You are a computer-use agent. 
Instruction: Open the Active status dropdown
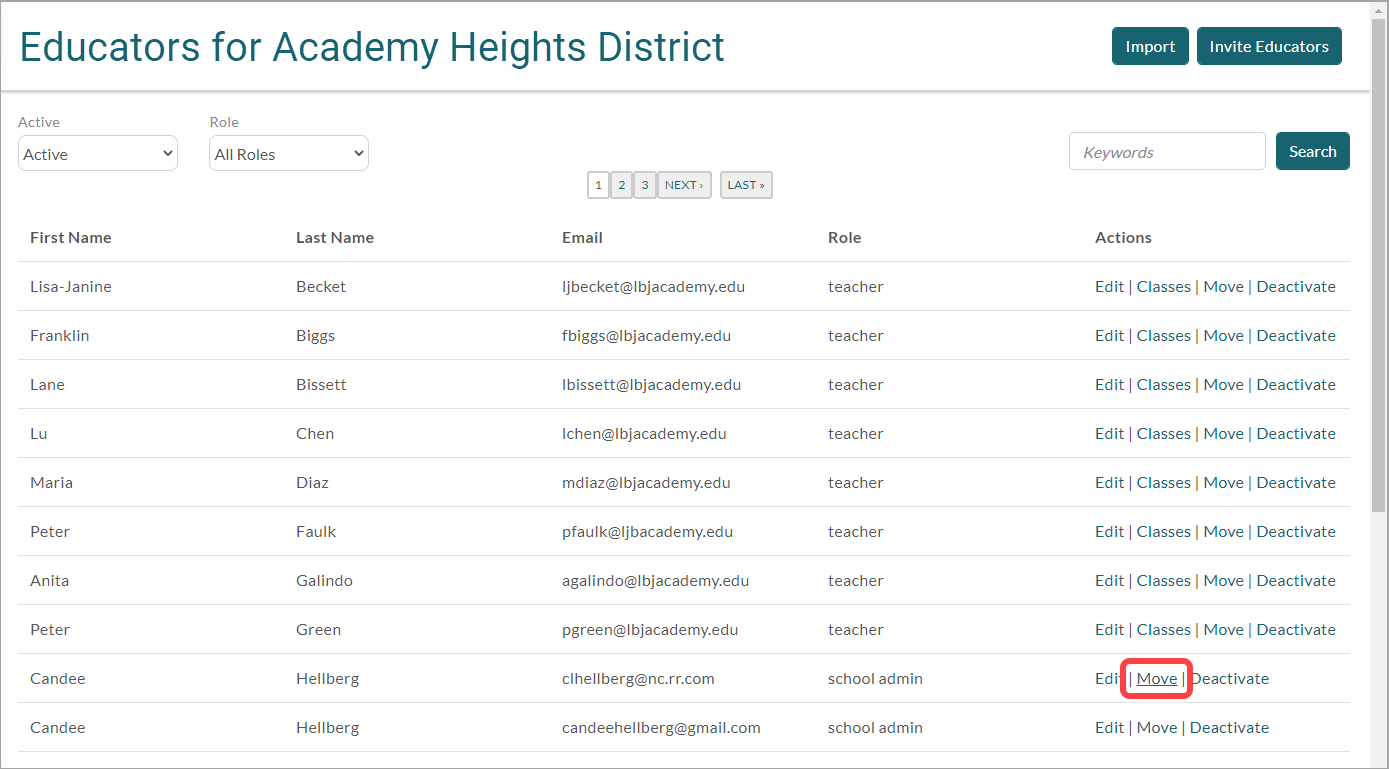coord(98,154)
